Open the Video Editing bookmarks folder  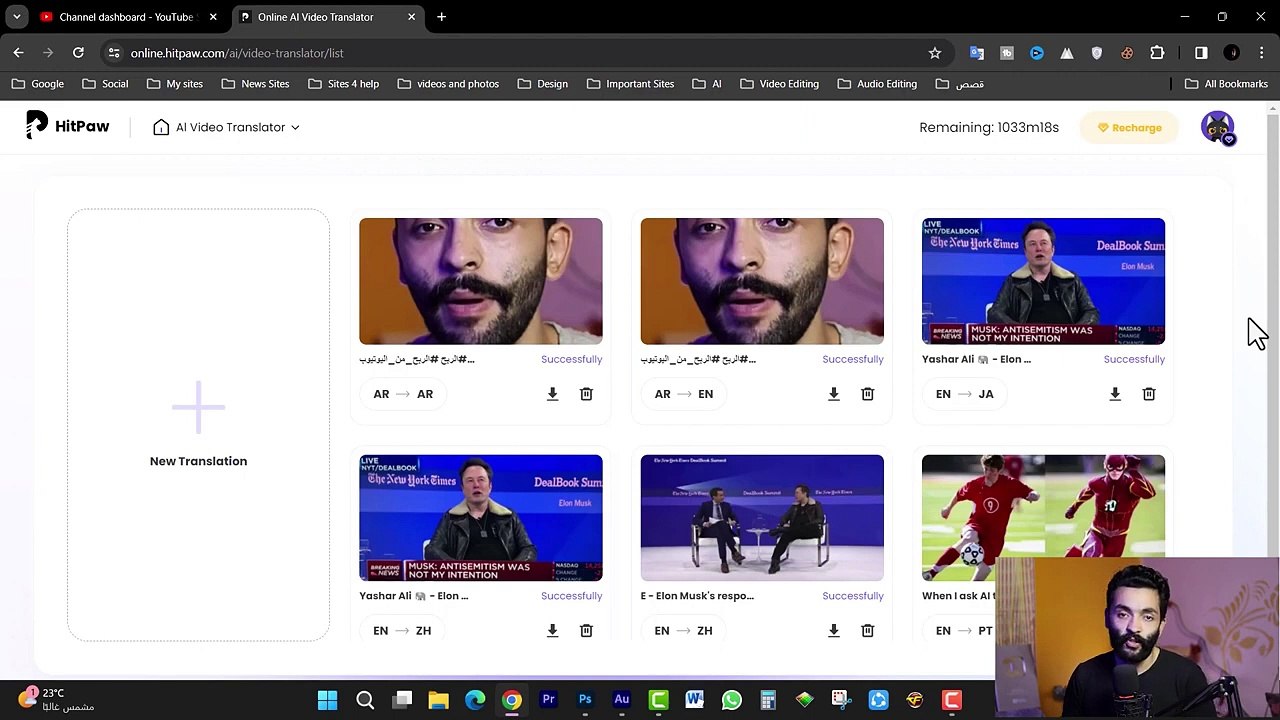pos(779,84)
